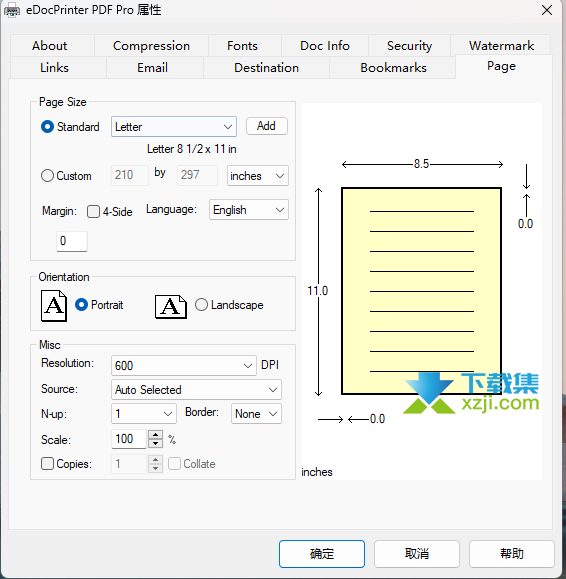Click the 取消 cancel button
Image resolution: width=566 pixels, height=579 pixels.
417,554
